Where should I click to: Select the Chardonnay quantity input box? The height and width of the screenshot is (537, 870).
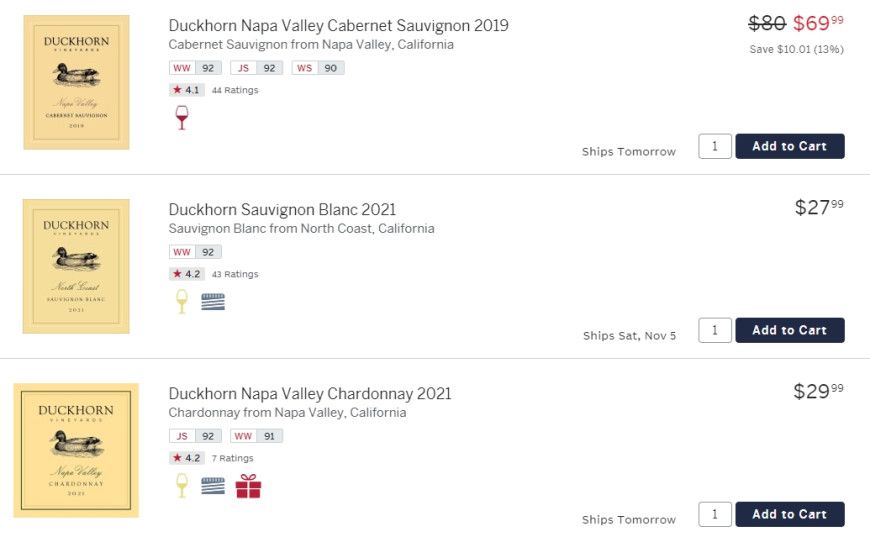pyautogui.click(x=715, y=515)
